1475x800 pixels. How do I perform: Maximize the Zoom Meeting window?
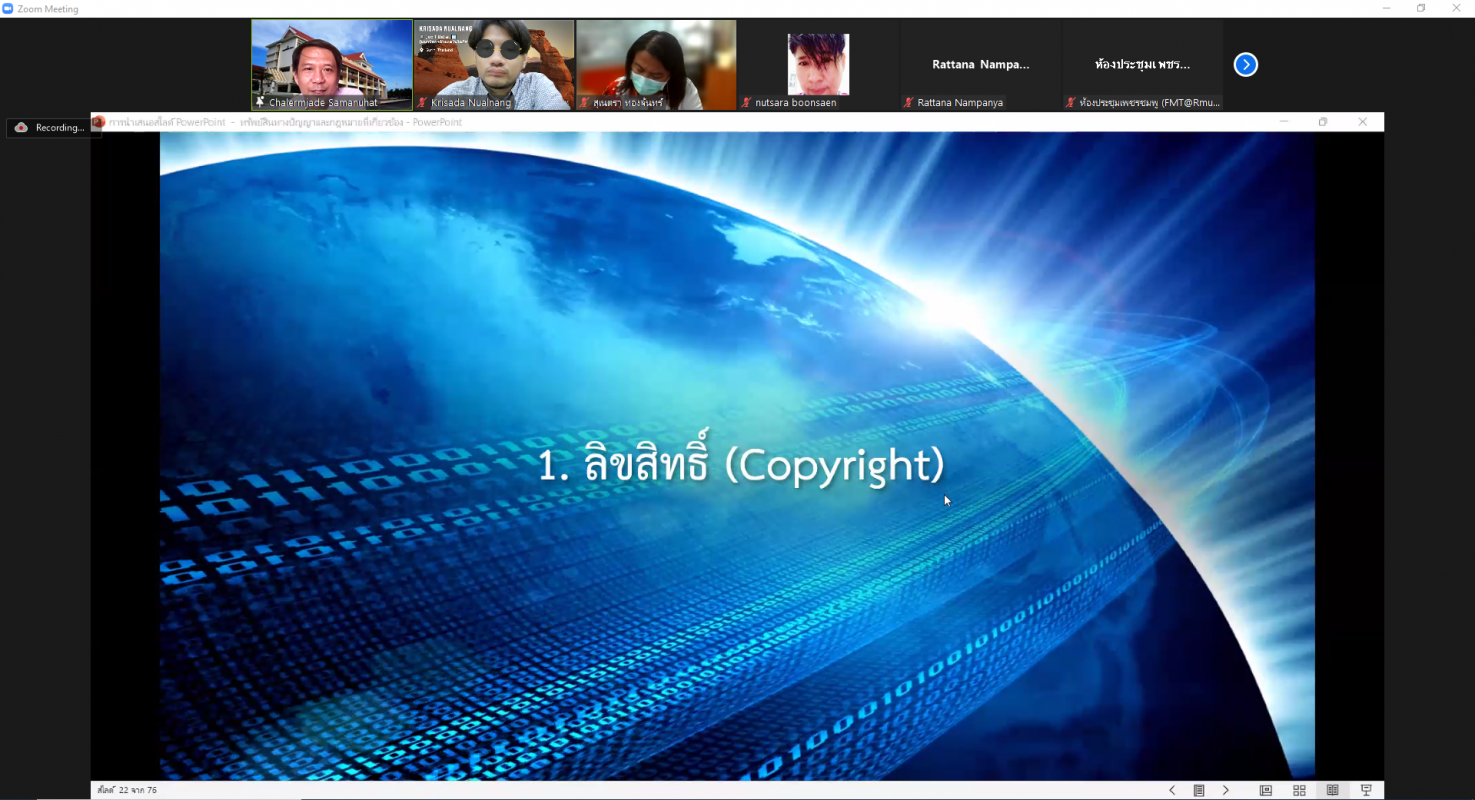[1421, 8]
